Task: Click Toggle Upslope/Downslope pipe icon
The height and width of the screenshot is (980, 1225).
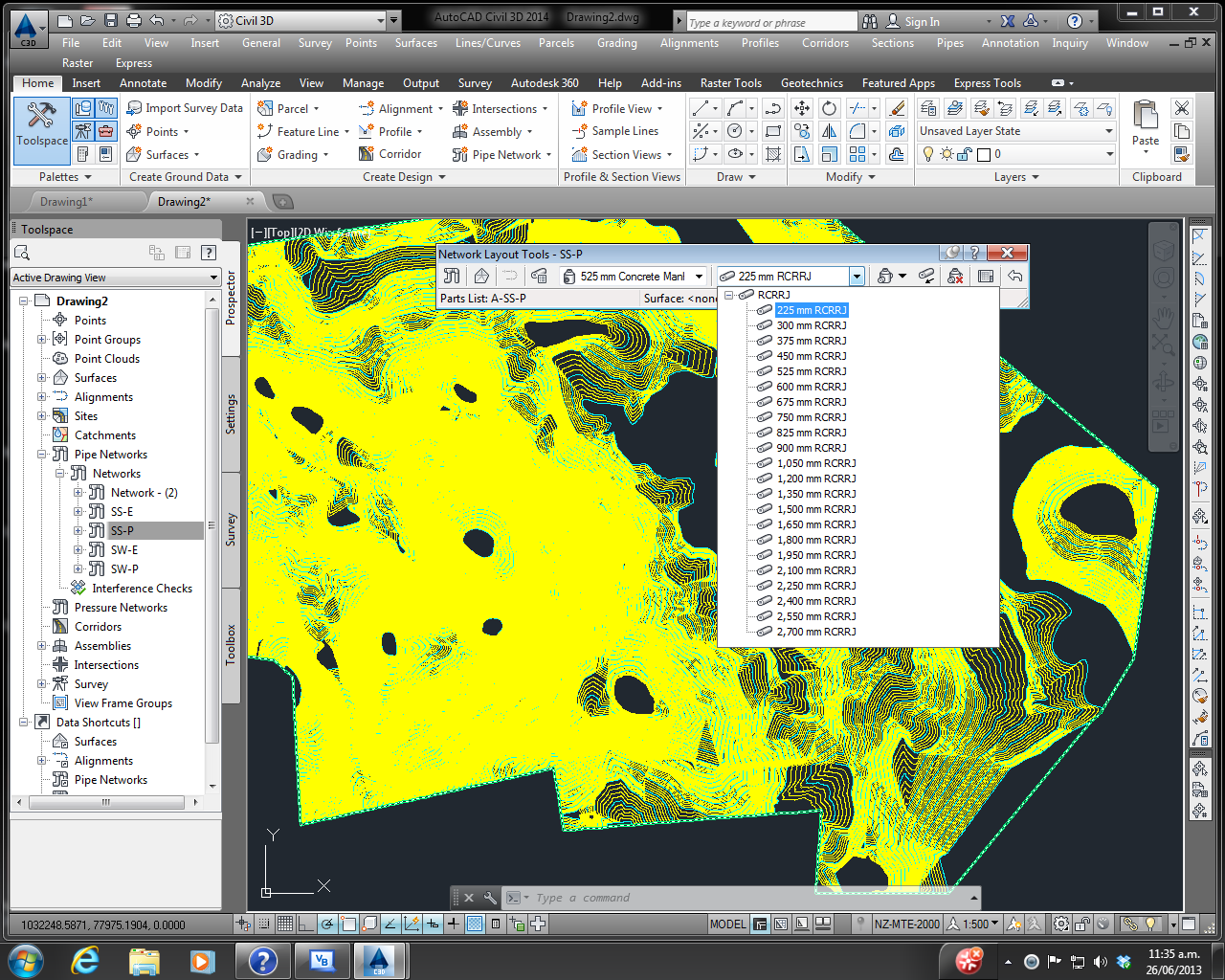Action: pos(925,276)
